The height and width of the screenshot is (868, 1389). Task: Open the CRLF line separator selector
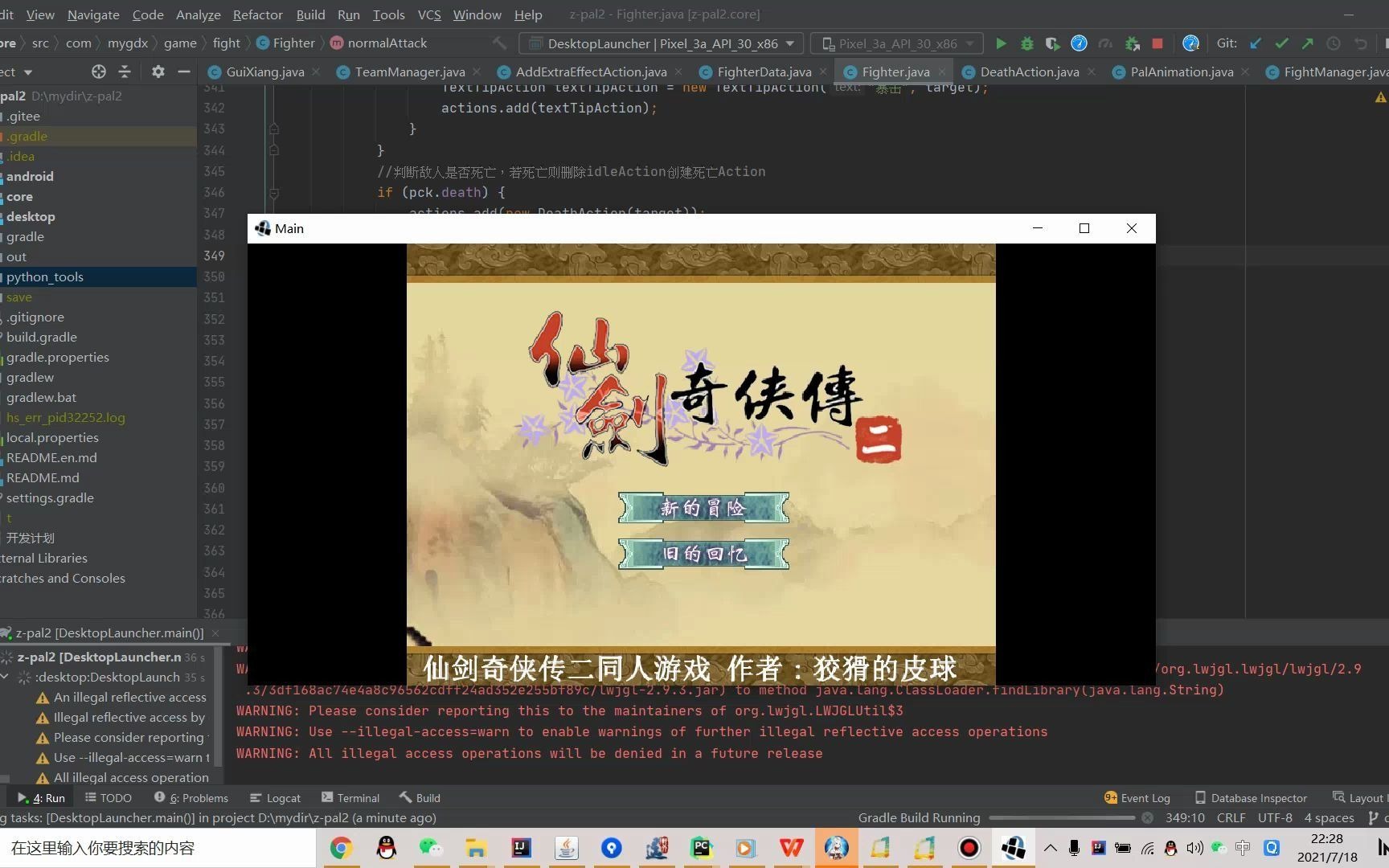tap(1231, 817)
